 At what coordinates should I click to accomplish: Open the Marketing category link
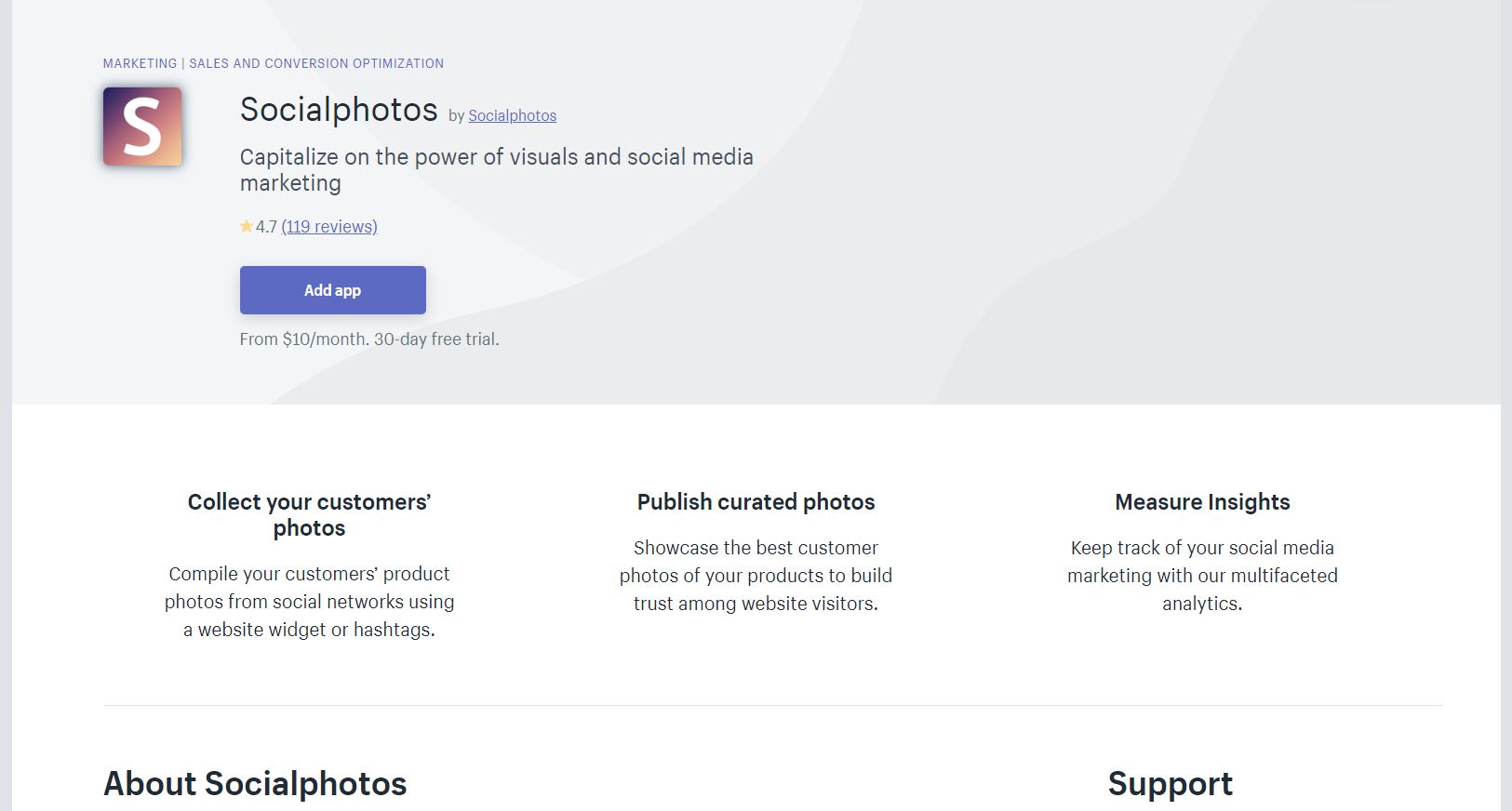coord(140,63)
